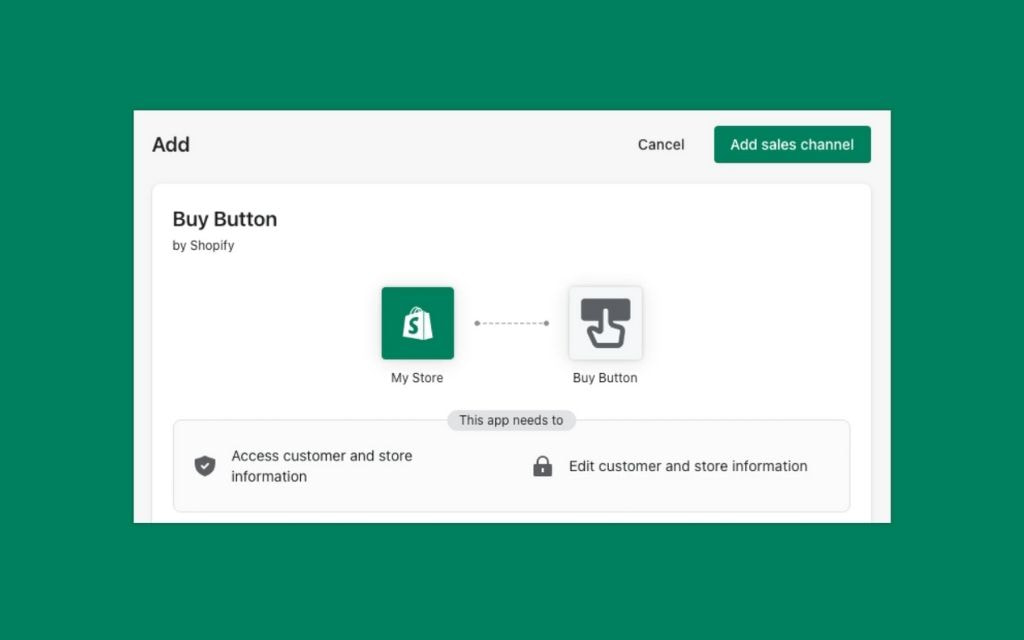Viewport: 1024px width, 640px height.
Task: Click the dotted connector between the icons
Action: coord(511,323)
